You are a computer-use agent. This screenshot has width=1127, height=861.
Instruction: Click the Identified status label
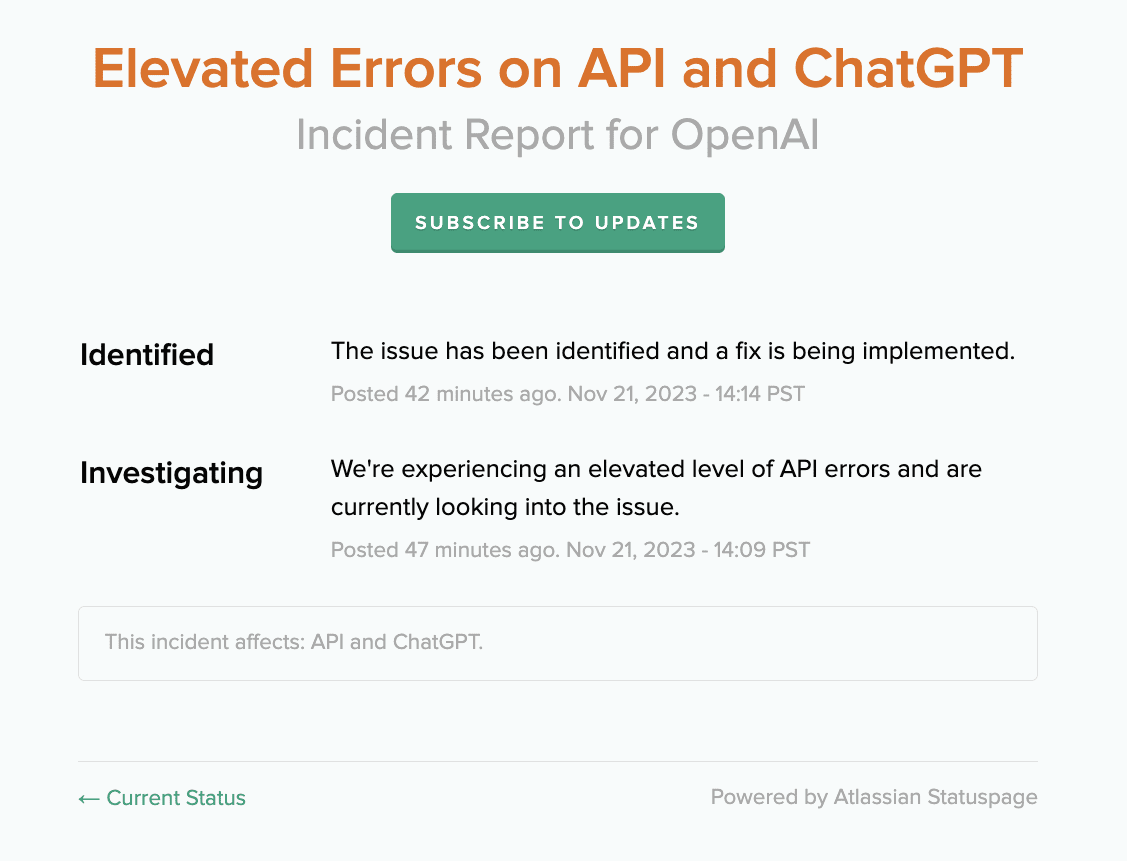[146, 354]
